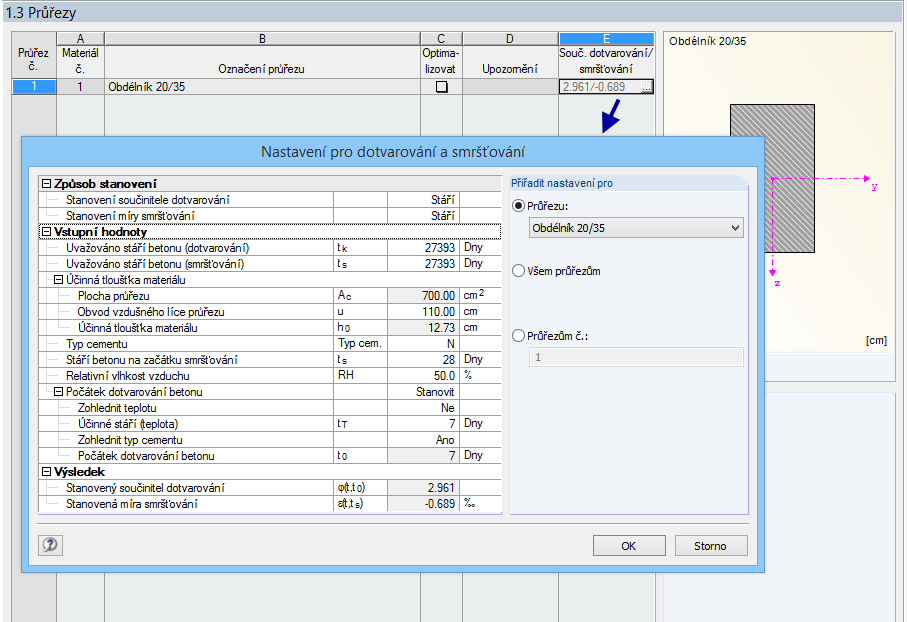Image resolution: width=907 pixels, height=622 pixels.
Task: Collapse the Účinná tloušťka materiálu subgroup
Action: pos(58,280)
